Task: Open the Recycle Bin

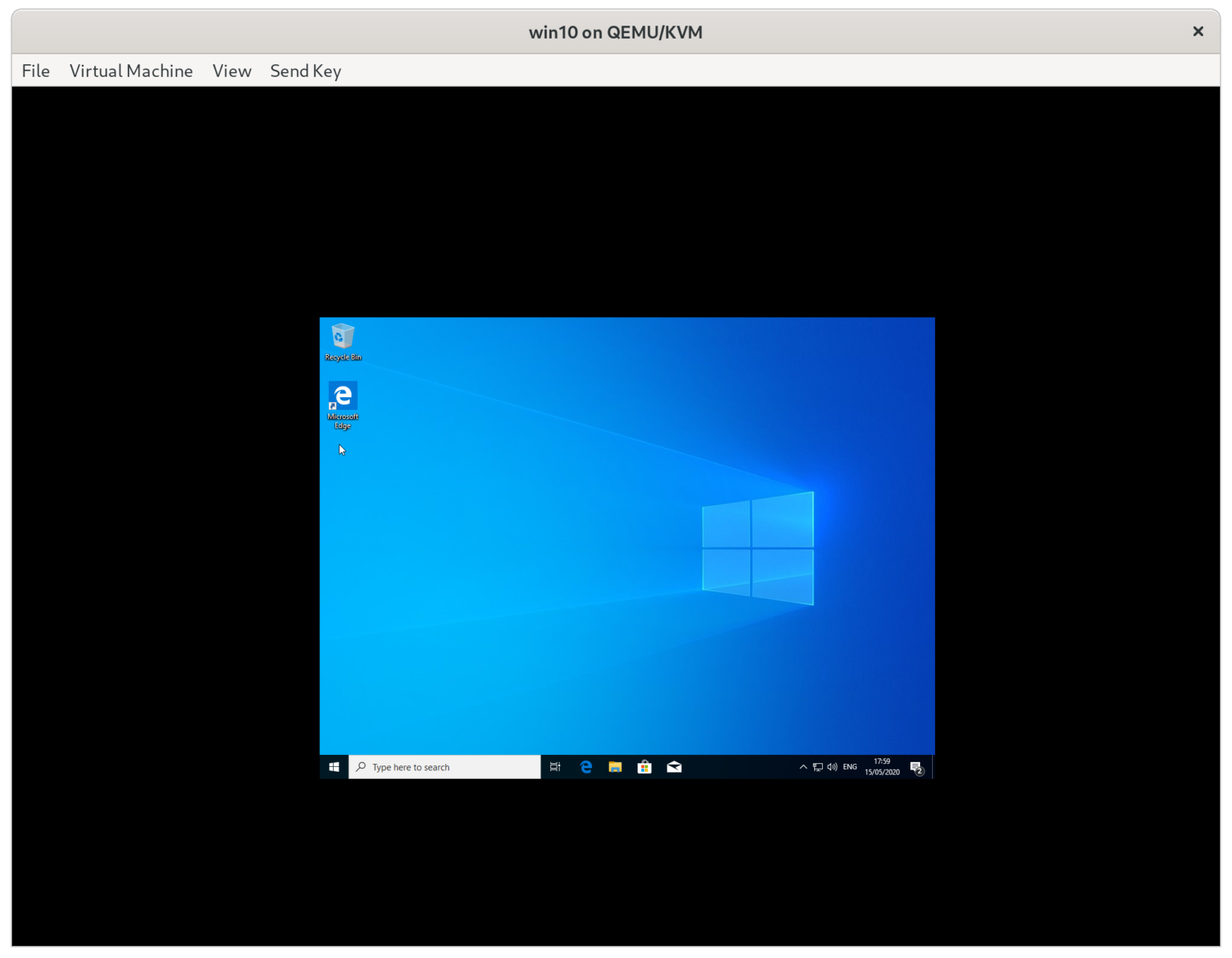Action: (342, 337)
